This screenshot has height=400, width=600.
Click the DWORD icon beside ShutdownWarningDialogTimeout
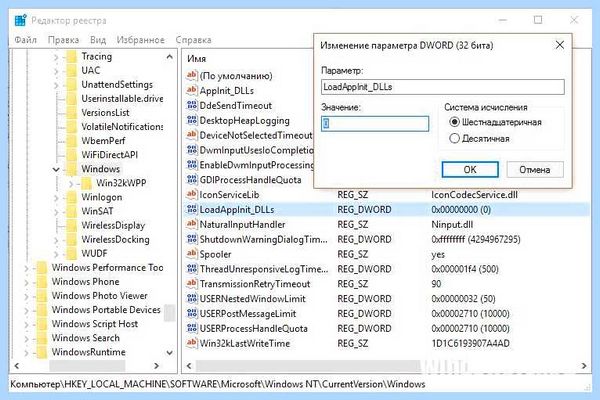pyautogui.click(x=191, y=239)
